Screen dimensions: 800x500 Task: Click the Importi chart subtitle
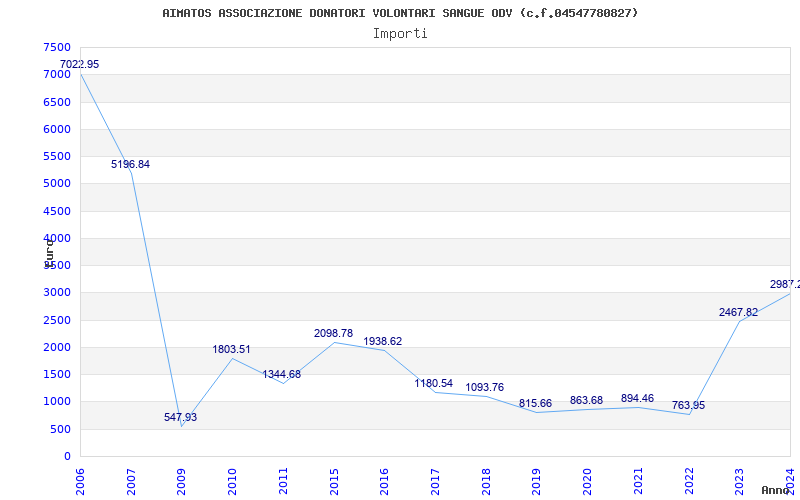(400, 33)
